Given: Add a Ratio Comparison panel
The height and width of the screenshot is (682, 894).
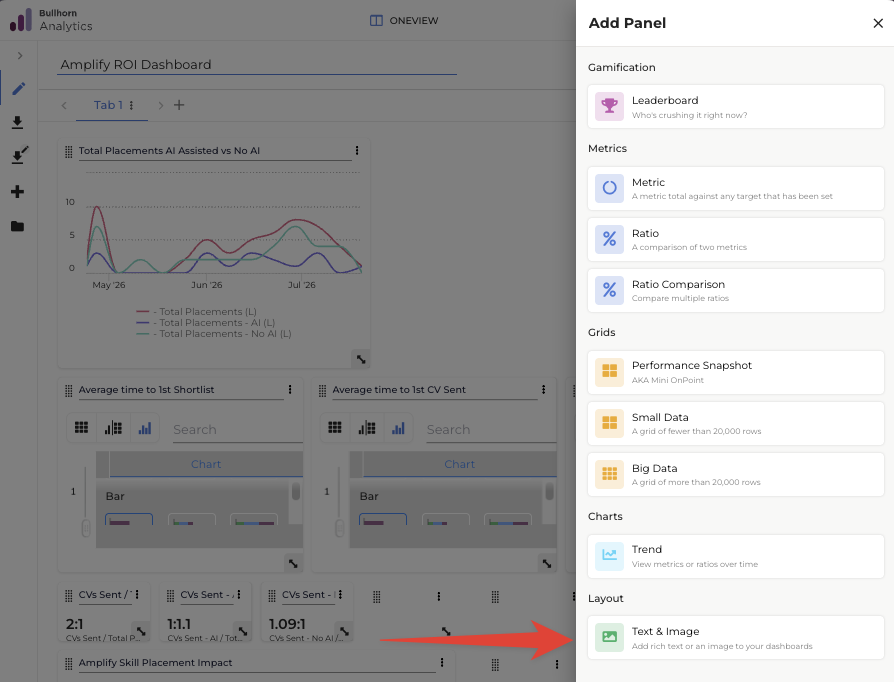Looking at the screenshot, I should click(735, 290).
